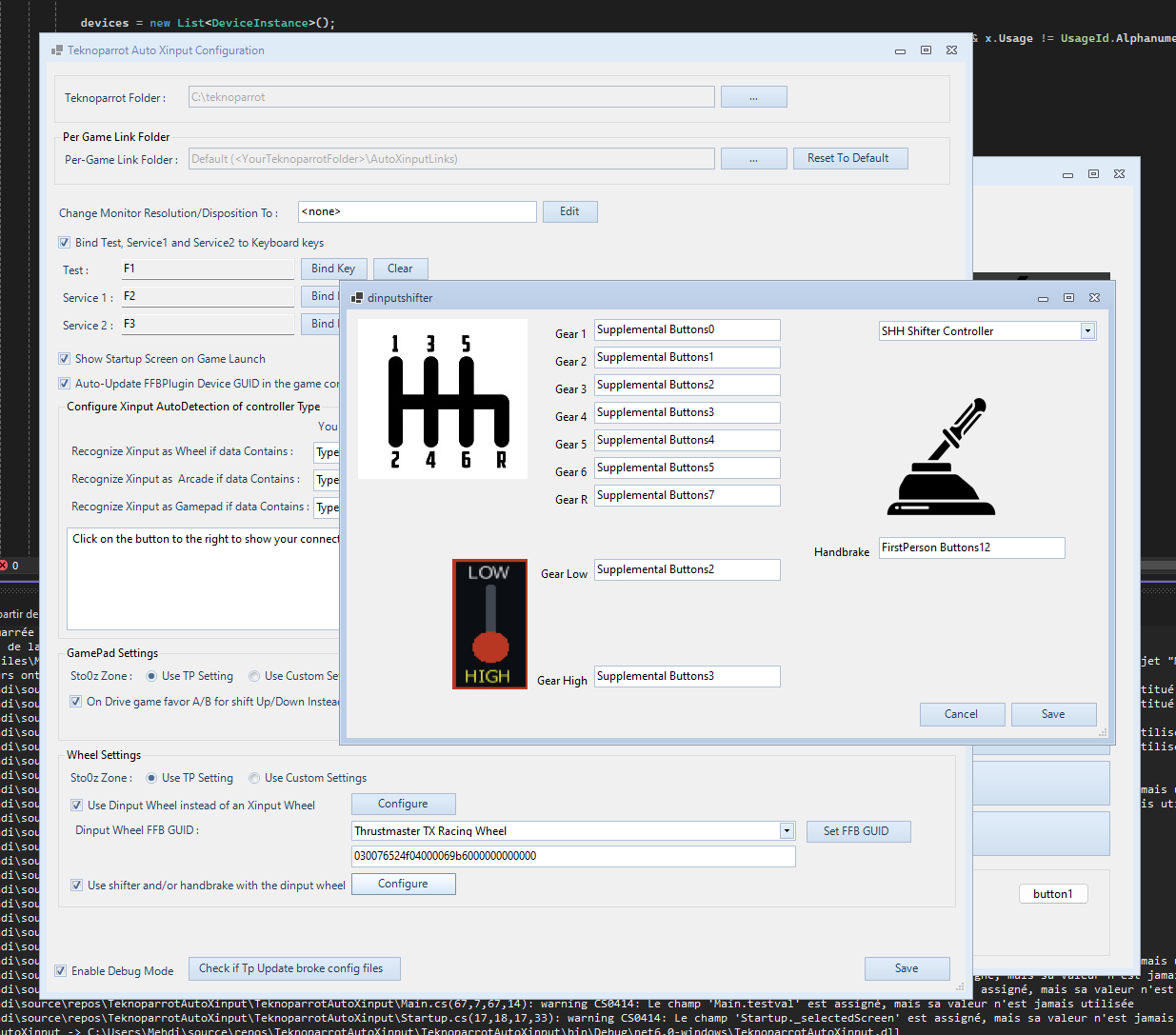Open the SHH Shifter Controller dropdown

pyautogui.click(x=1087, y=331)
